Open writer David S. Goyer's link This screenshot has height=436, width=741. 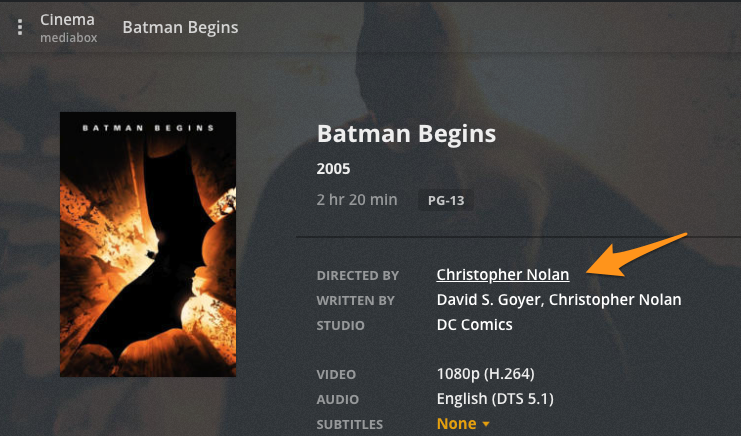489,300
